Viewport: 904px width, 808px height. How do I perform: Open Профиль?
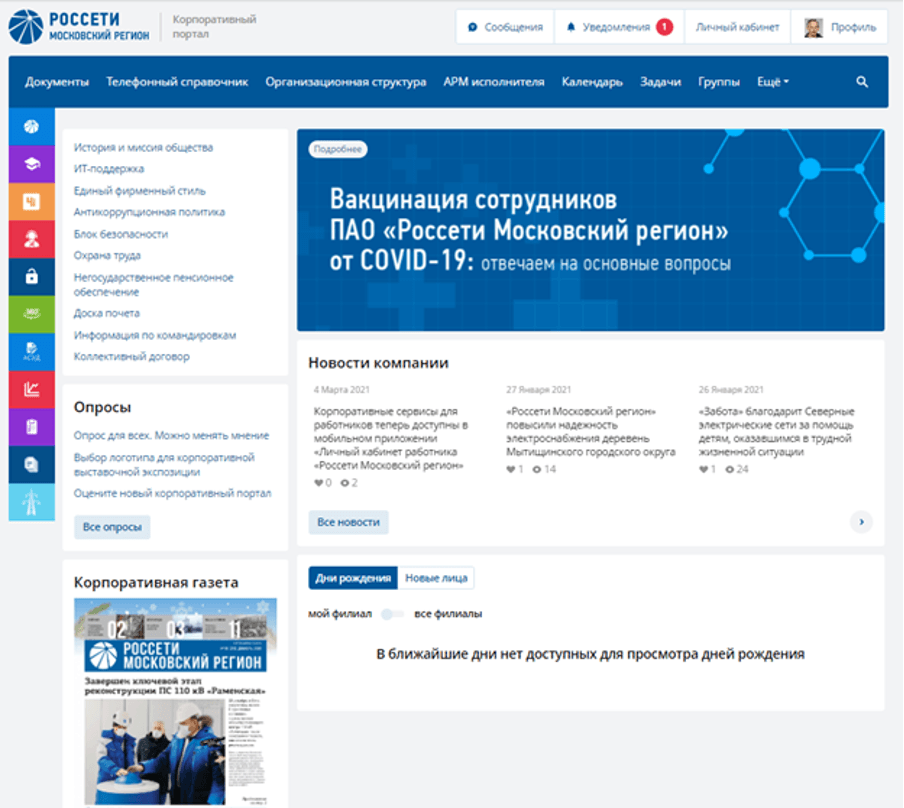[x=839, y=27]
